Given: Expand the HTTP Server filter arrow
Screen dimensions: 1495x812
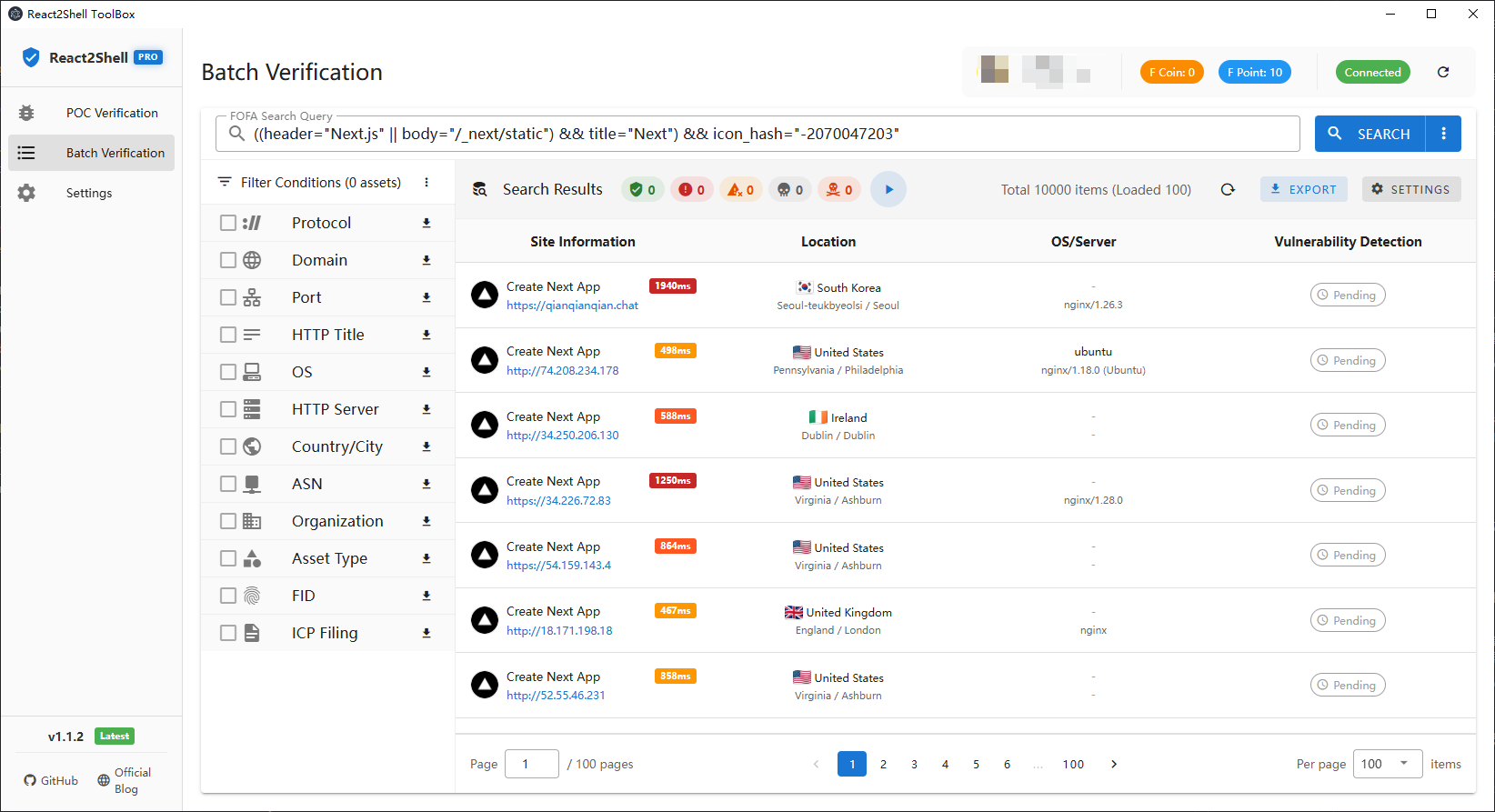Looking at the screenshot, I should point(426,409).
